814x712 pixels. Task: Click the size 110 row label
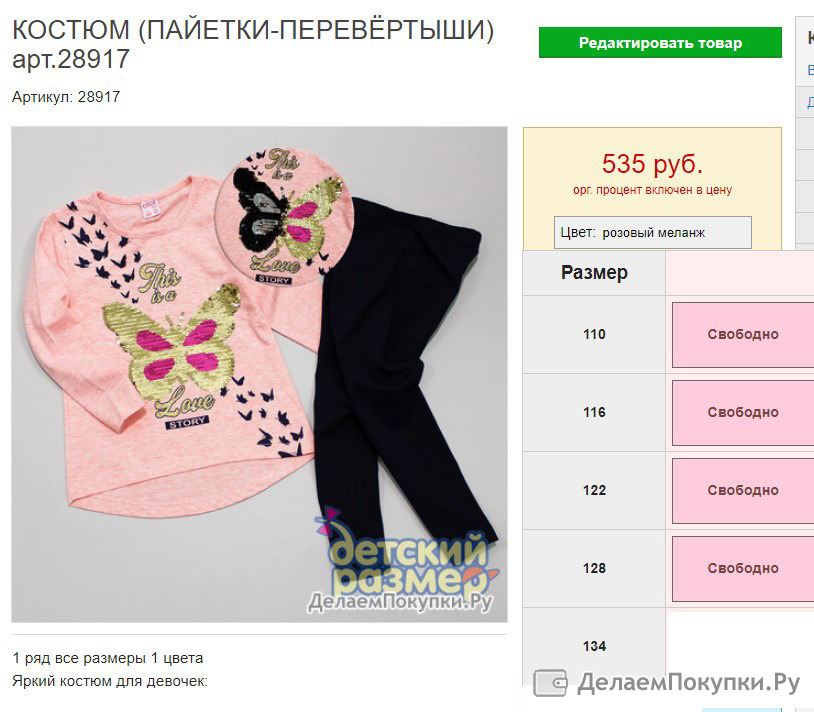(x=594, y=335)
